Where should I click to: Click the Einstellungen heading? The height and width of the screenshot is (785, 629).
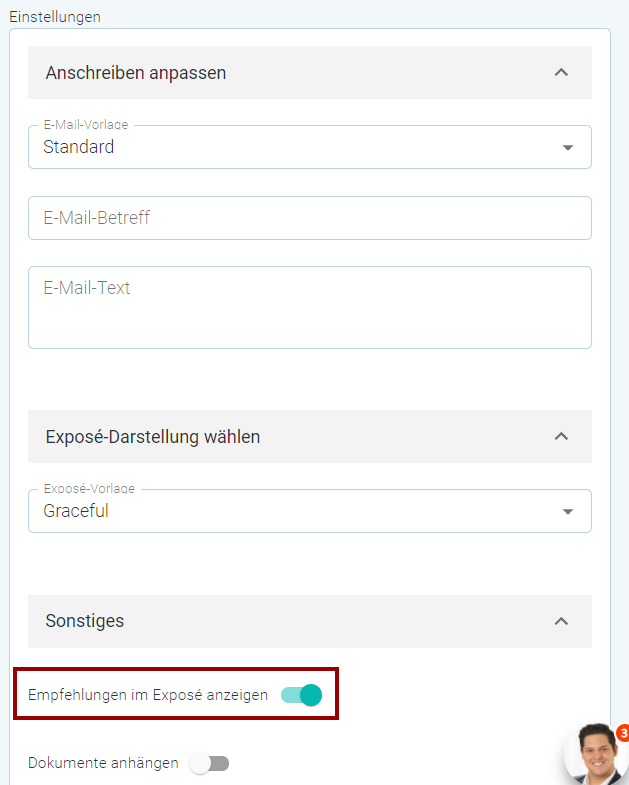(x=55, y=17)
